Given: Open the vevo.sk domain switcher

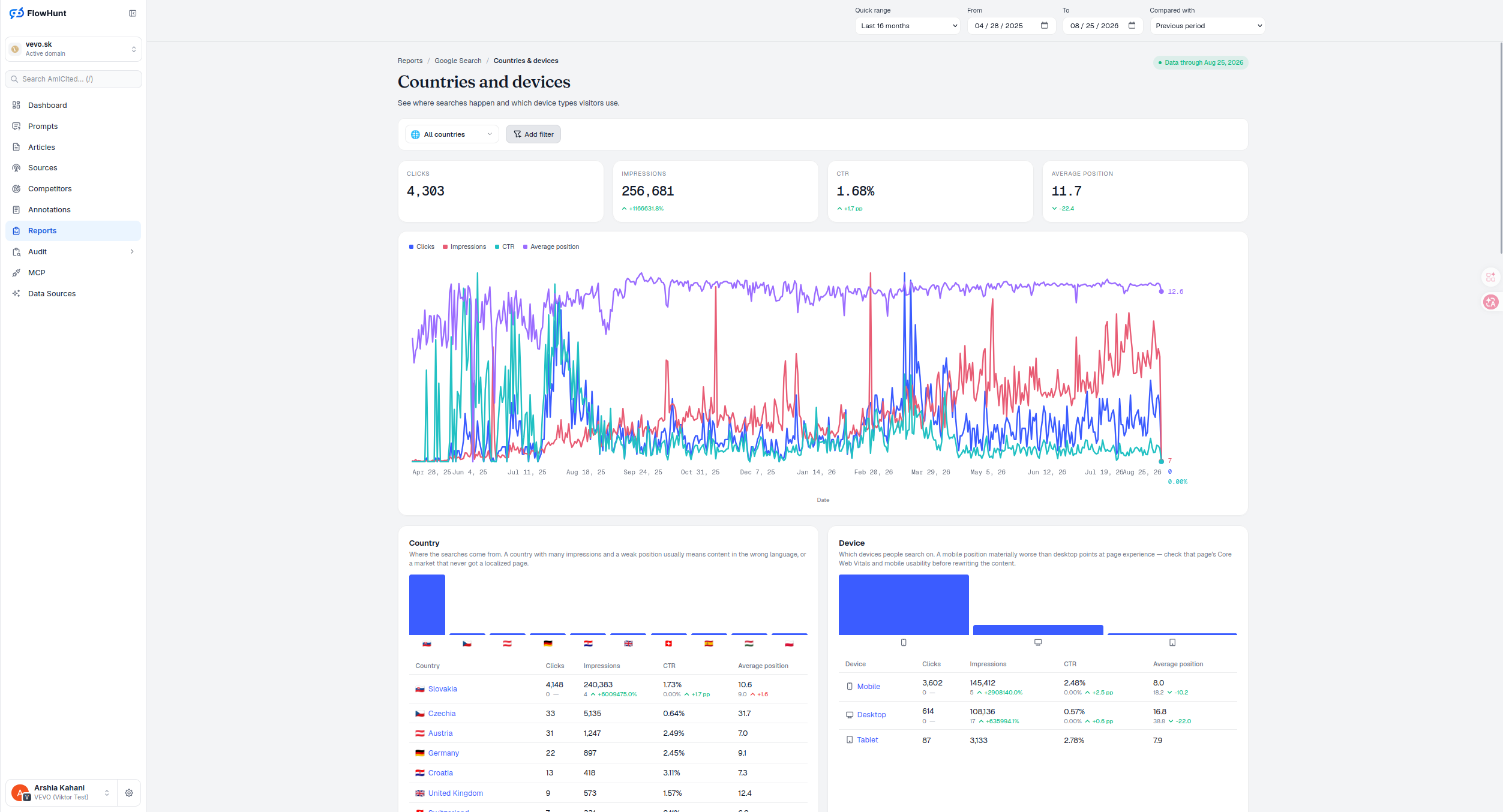Looking at the screenshot, I should pyautogui.click(x=73, y=49).
